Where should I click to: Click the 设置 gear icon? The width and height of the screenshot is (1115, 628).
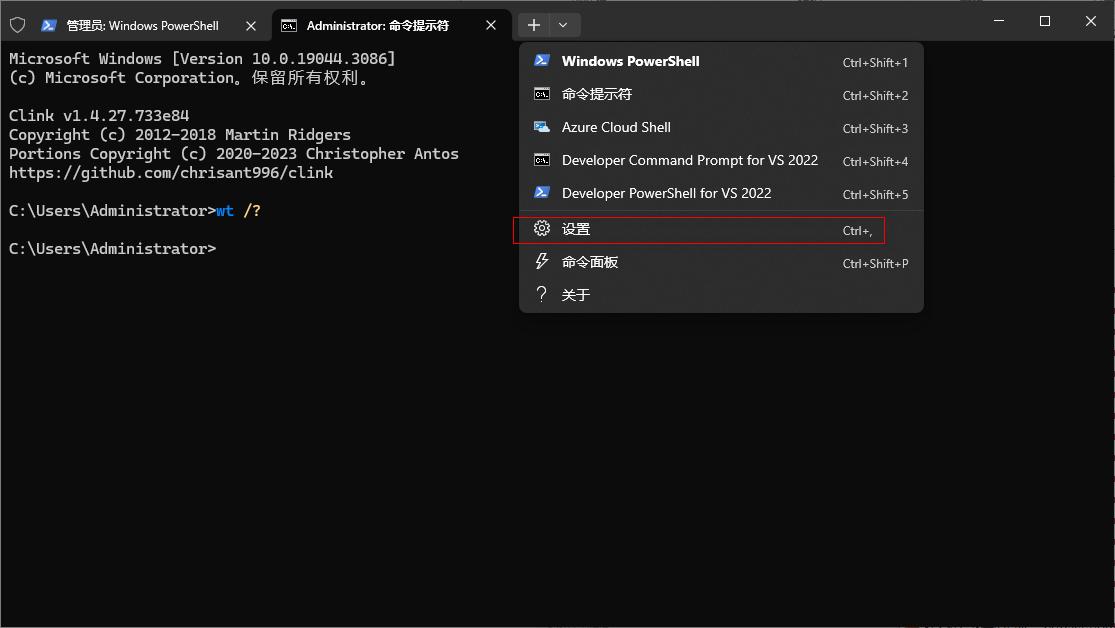click(x=542, y=228)
